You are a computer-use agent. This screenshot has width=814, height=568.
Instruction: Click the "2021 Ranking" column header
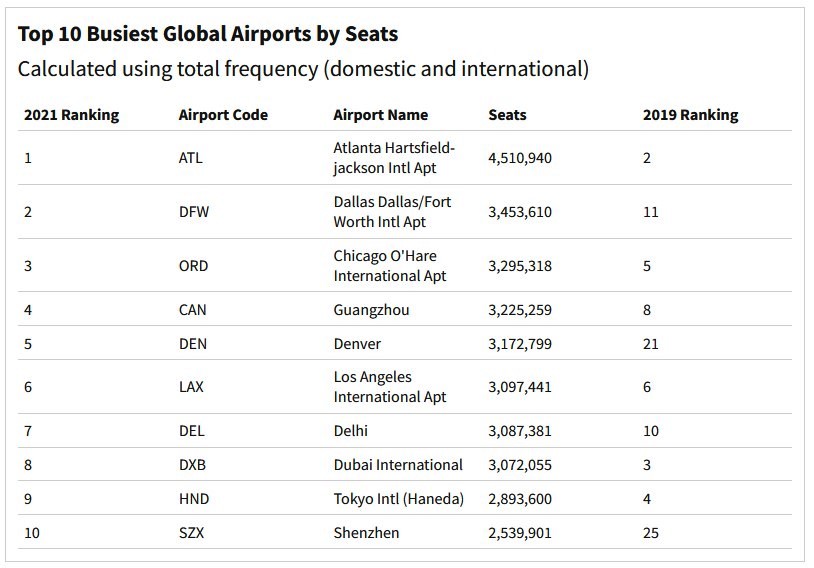[71, 115]
